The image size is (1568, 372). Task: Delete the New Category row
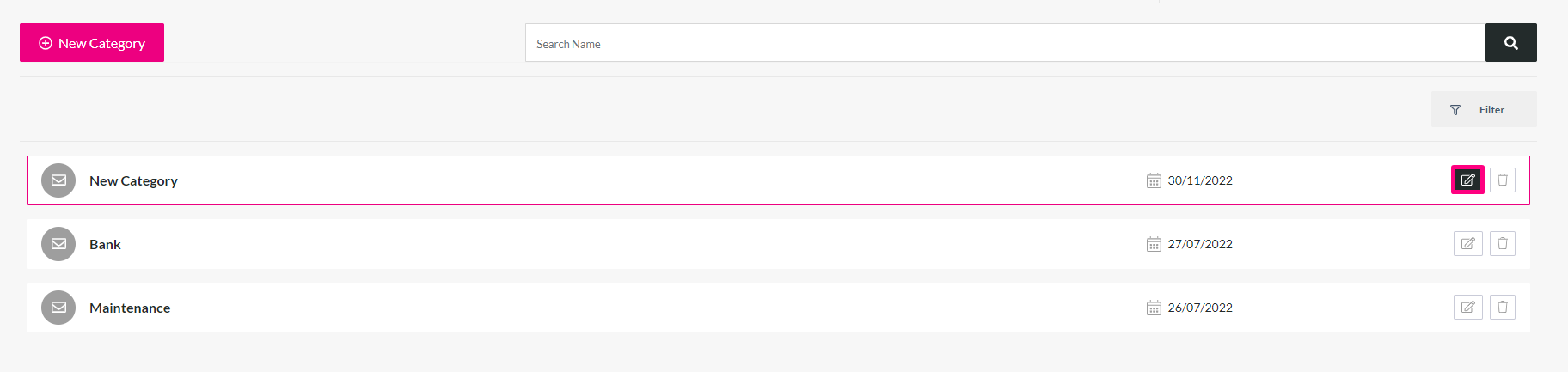click(1503, 180)
